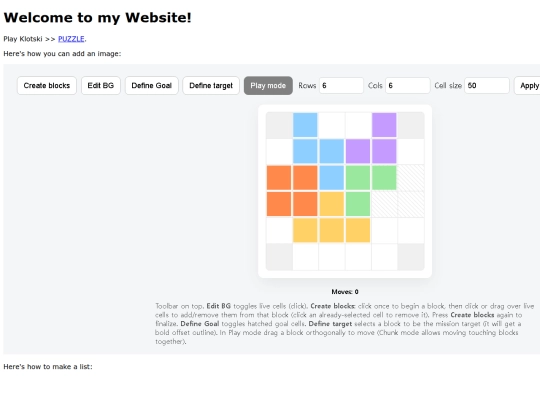Select the Edit BG mode

[x=101, y=85]
